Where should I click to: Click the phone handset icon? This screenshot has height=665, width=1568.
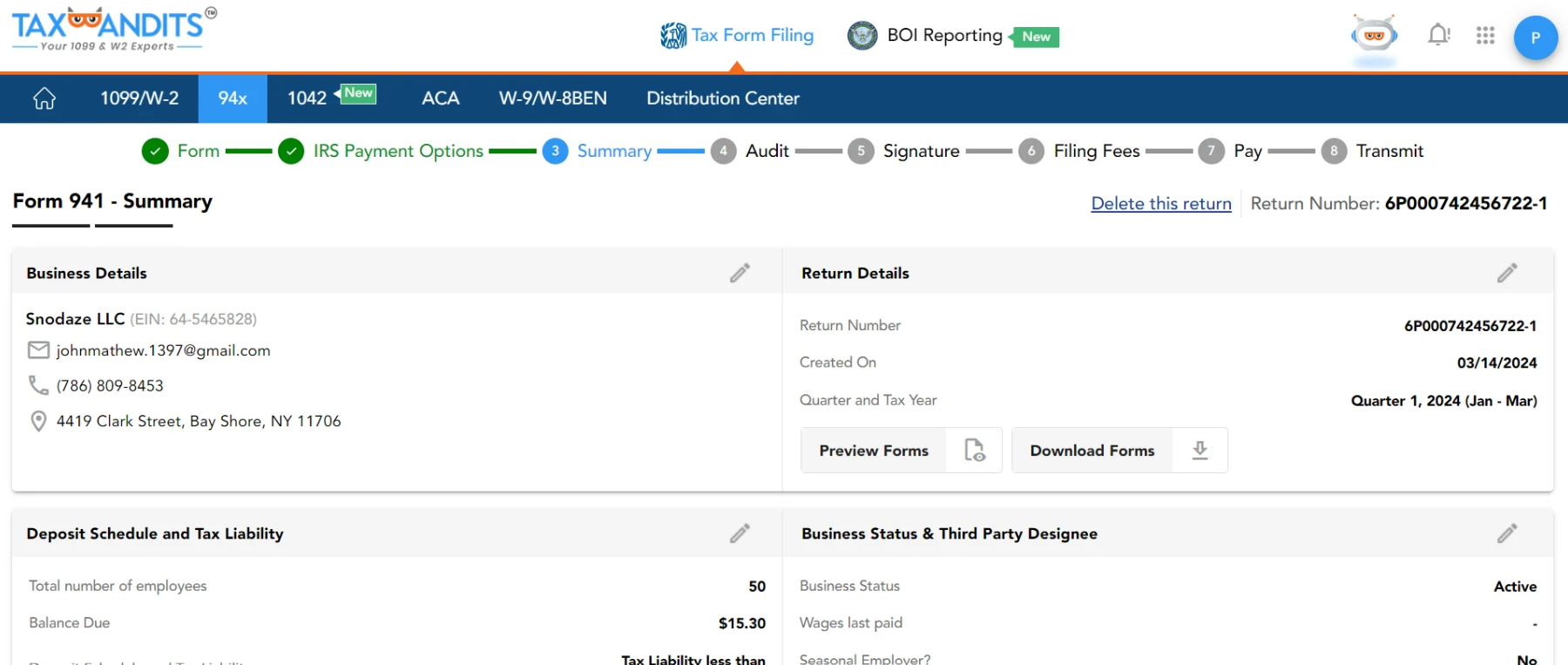coord(38,385)
